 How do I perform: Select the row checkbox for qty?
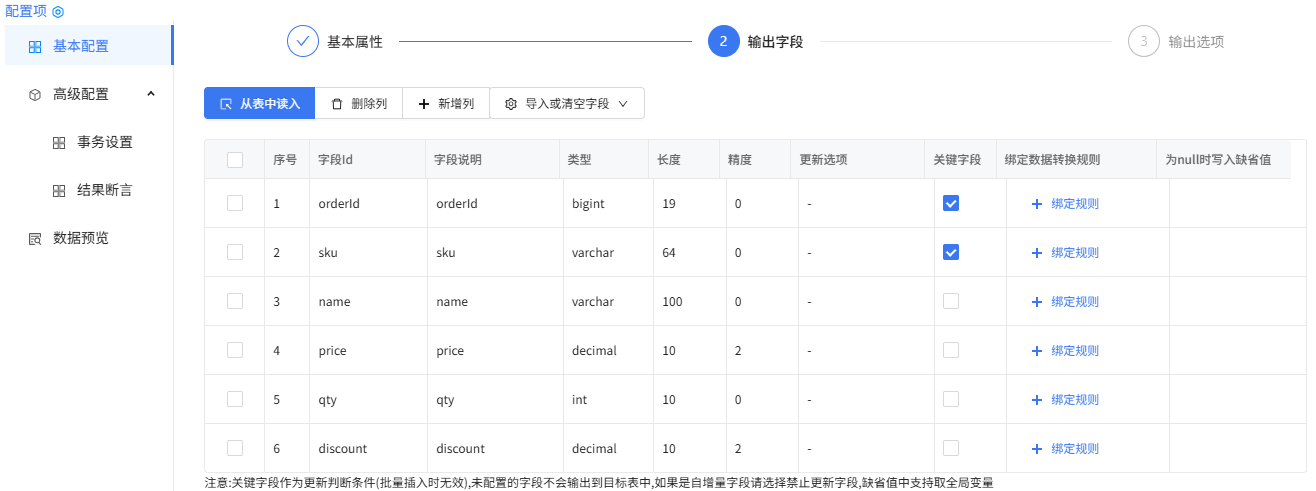[235, 399]
